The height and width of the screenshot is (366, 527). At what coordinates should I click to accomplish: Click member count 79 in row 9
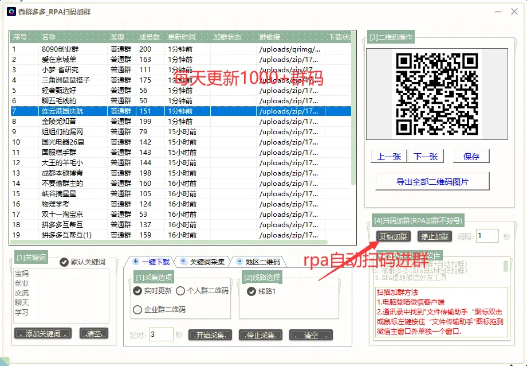pos(143,131)
